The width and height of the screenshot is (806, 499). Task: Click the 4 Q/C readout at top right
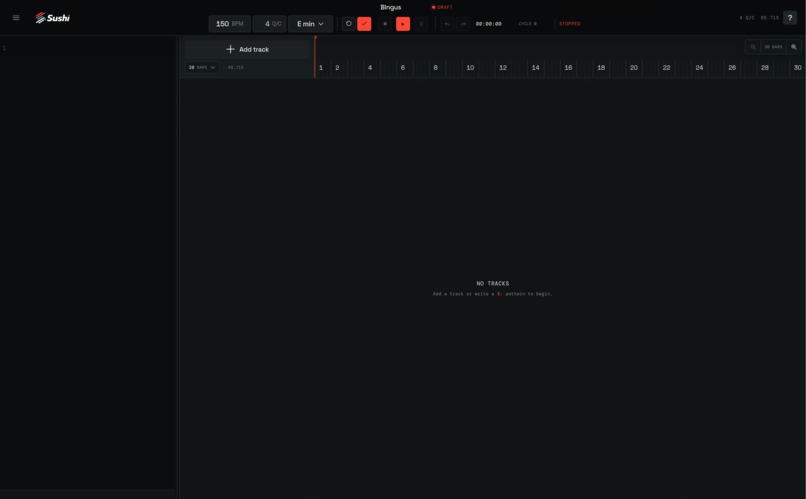[747, 17]
